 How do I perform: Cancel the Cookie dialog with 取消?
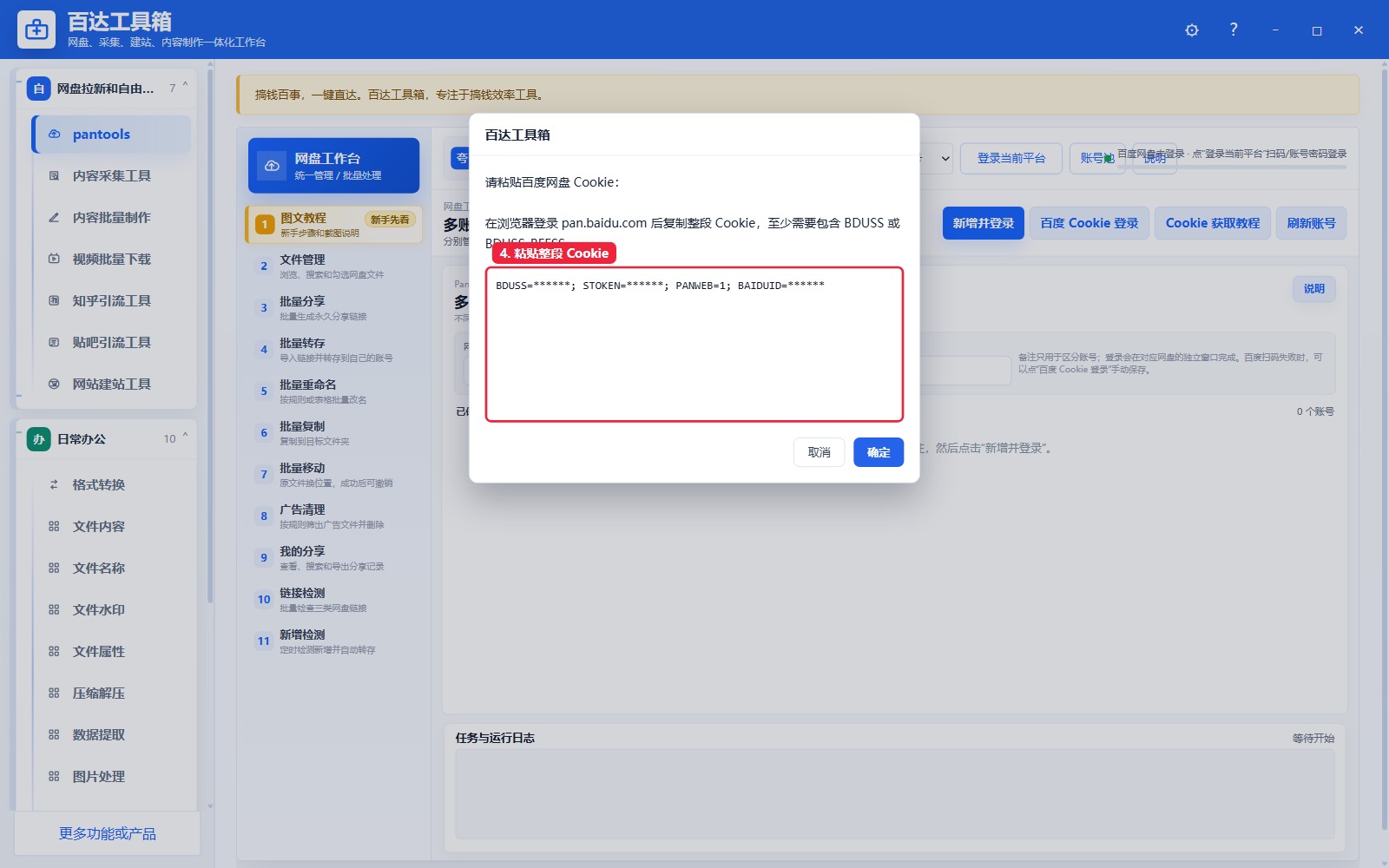pyautogui.click(x=819, y=452)
